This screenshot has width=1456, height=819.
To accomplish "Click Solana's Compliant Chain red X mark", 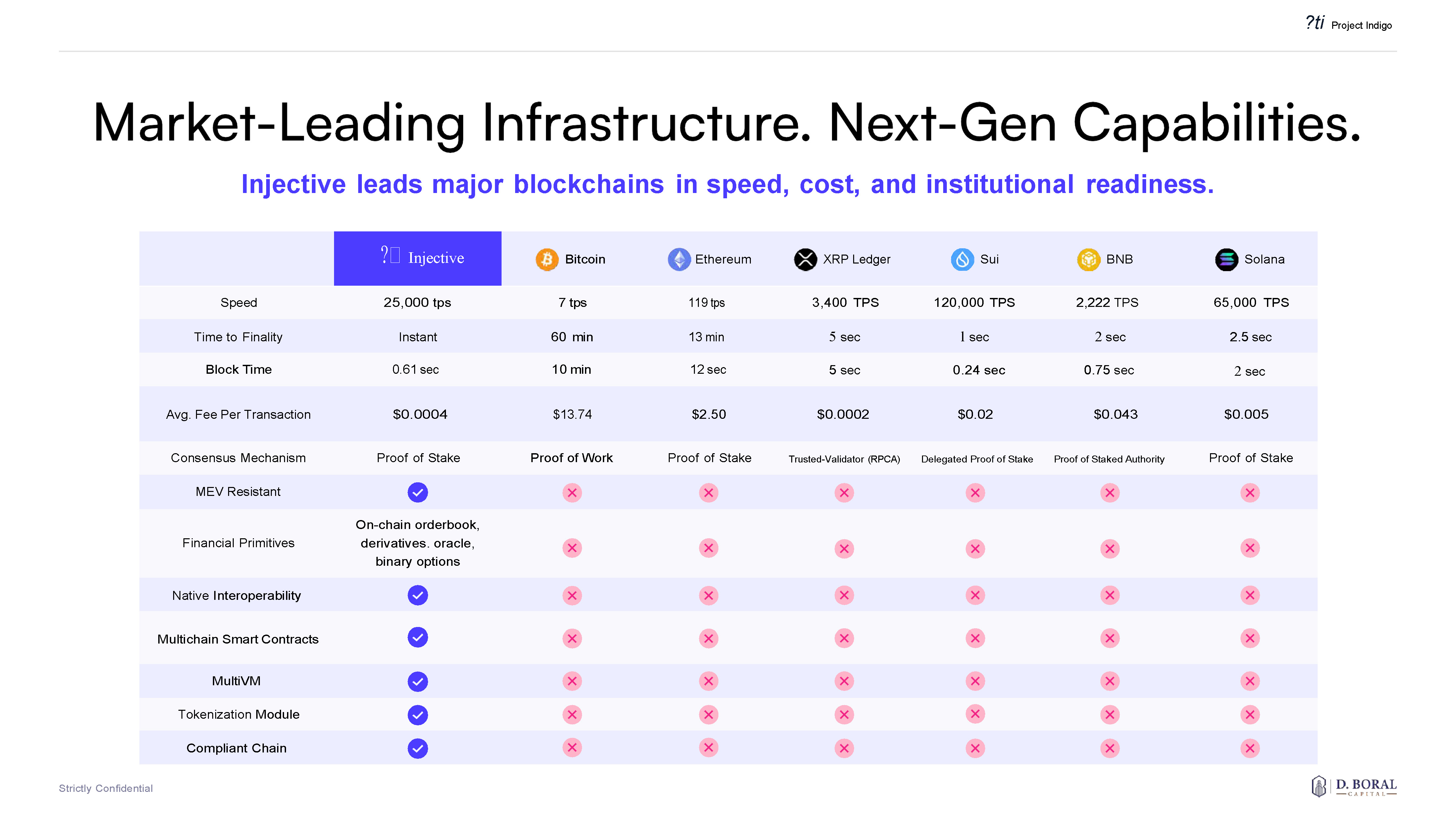I will point(1250,748).
